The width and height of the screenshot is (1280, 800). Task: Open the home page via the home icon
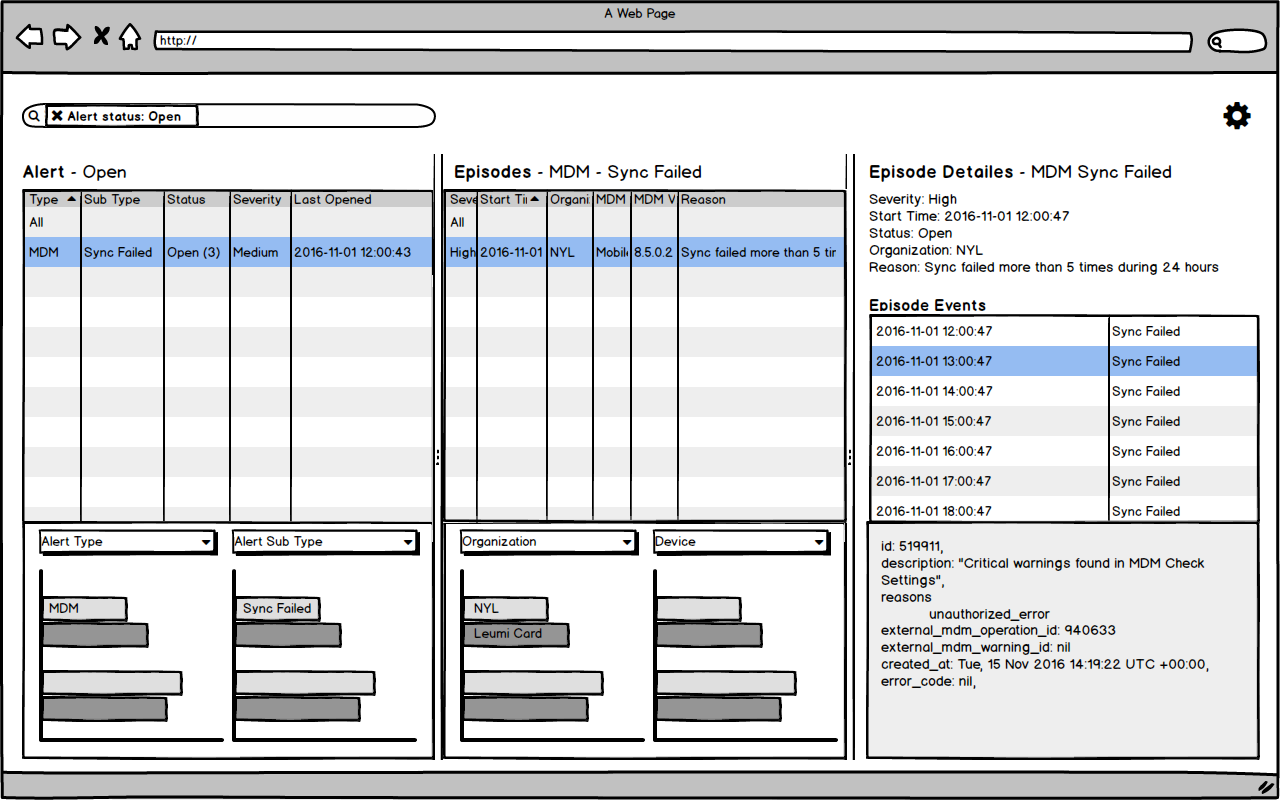point(131,36)
